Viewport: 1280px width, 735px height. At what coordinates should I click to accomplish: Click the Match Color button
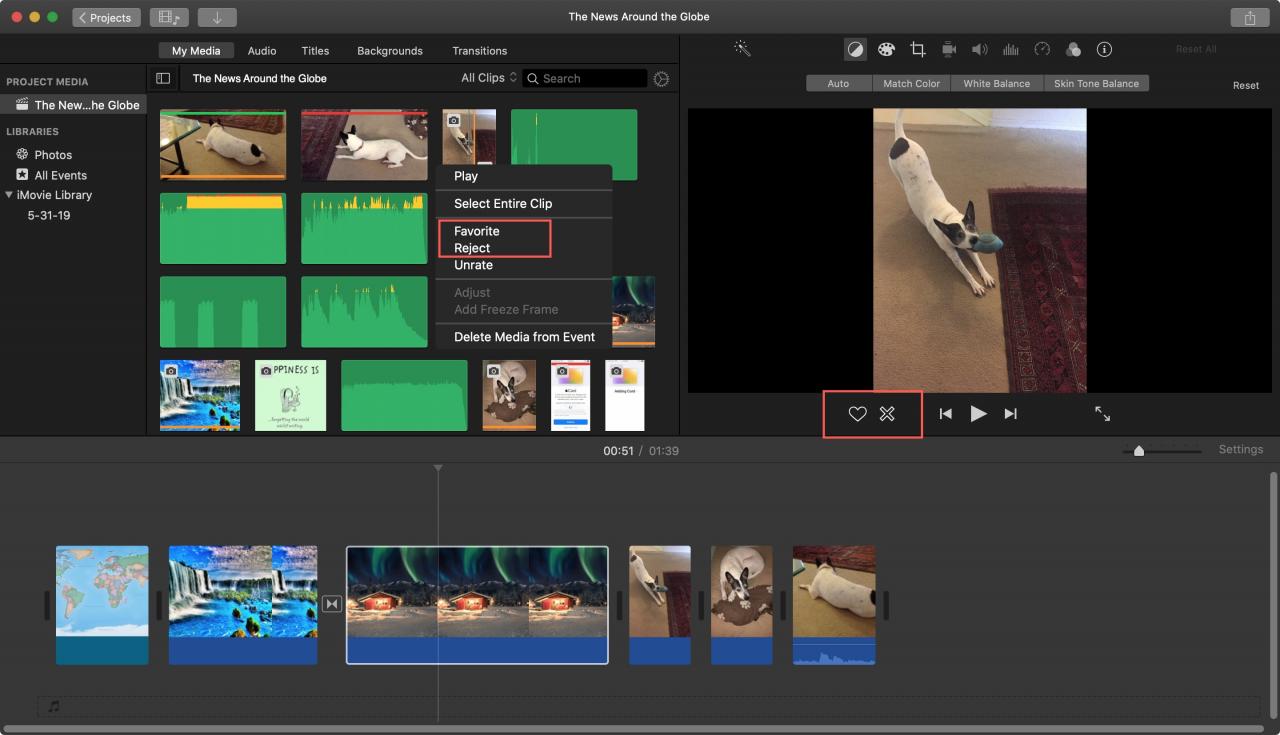coord(911,84)
